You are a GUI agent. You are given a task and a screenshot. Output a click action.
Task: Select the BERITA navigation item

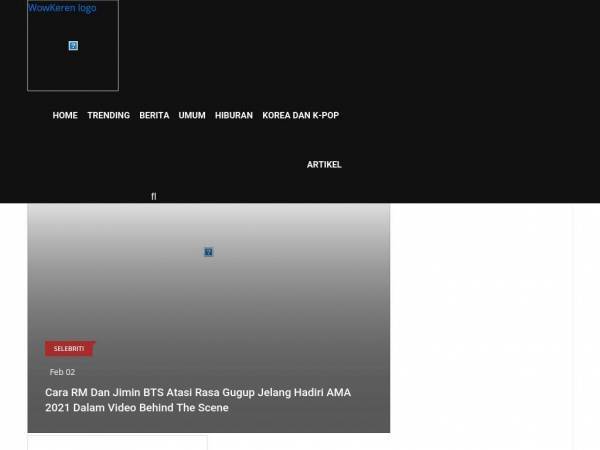point(154,116)
